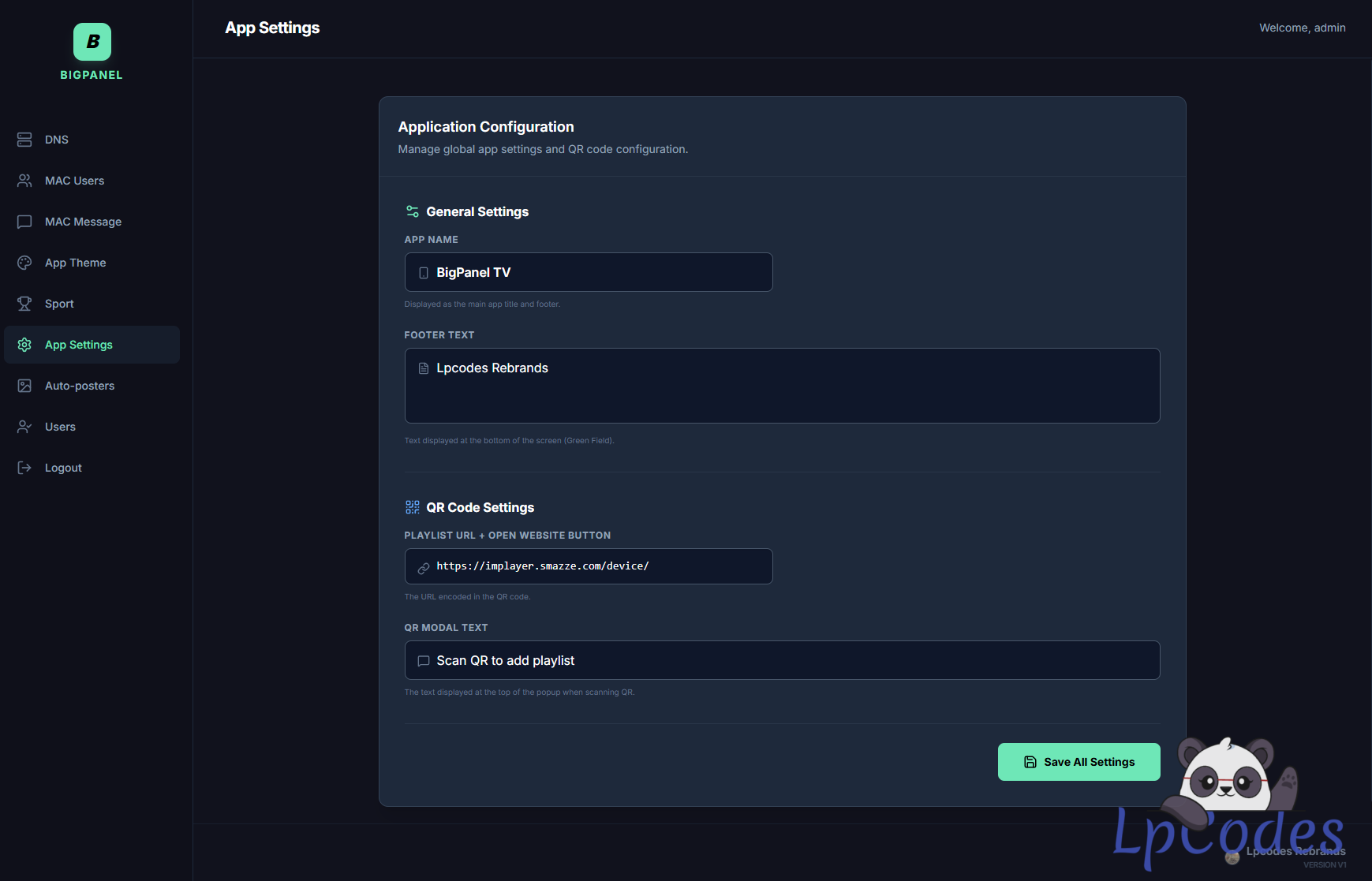Focus the App Name input field
Screen dimensions: 1372x881
coord(600,272)
